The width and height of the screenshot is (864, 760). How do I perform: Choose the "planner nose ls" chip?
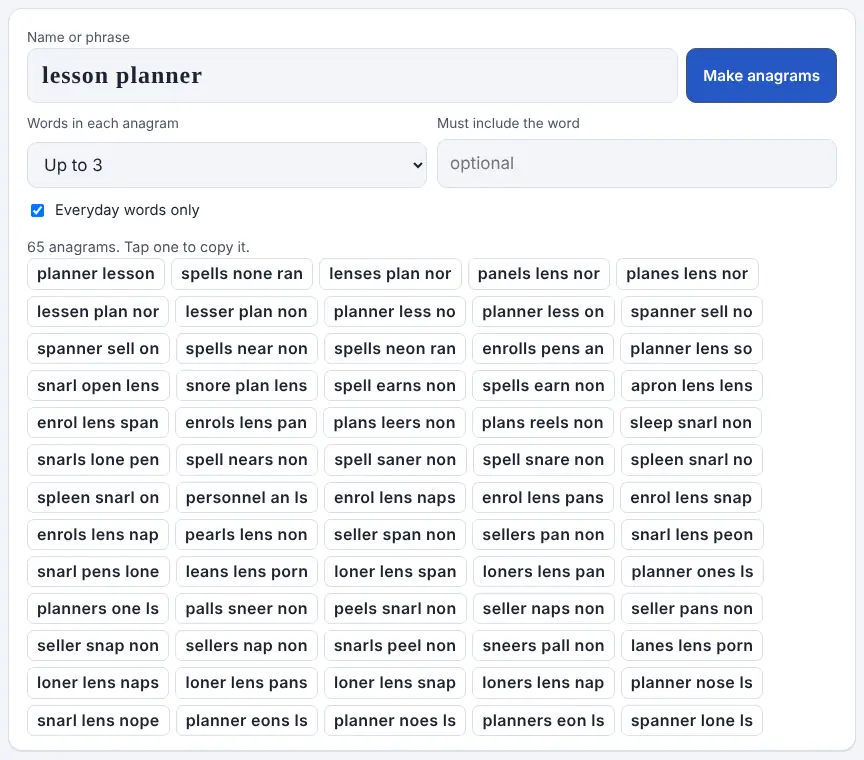click(x=692, y=682)
